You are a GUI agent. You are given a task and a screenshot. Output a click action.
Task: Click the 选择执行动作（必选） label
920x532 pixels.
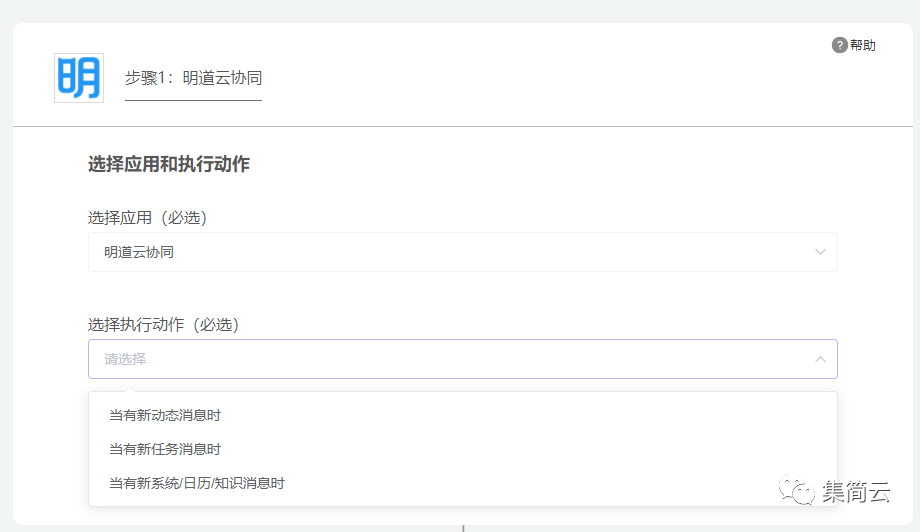click(164, 325)
